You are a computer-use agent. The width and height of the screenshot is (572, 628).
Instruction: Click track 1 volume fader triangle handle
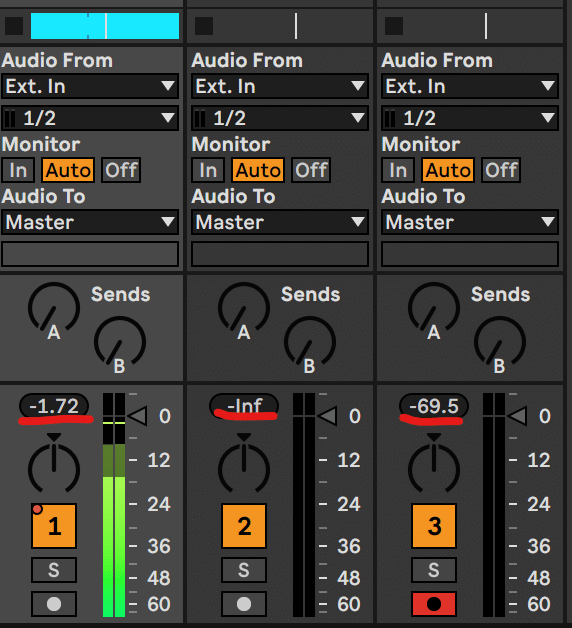(x=138, y=416)
